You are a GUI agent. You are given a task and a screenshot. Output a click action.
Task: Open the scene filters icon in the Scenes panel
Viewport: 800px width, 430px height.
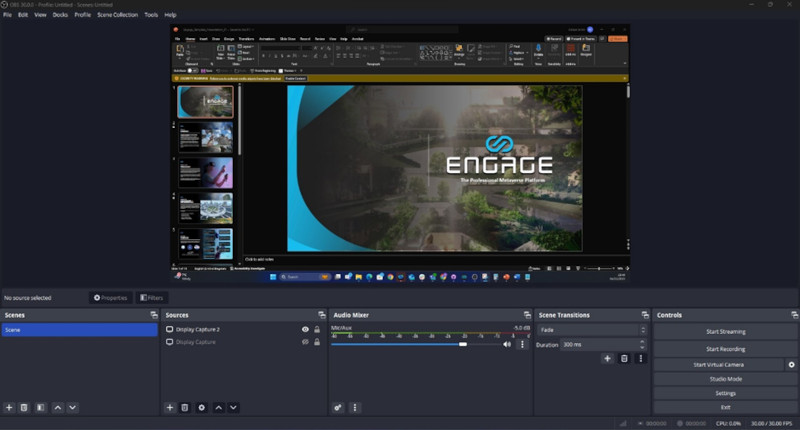(40, 408)
